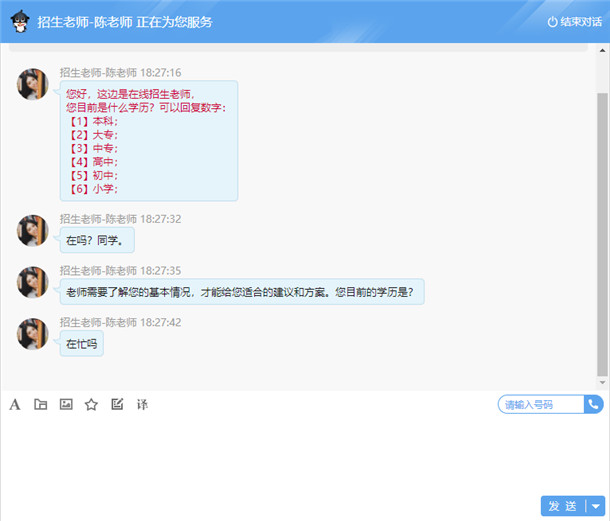Click the 在吗？同学。 message bubble

[96, 240]
